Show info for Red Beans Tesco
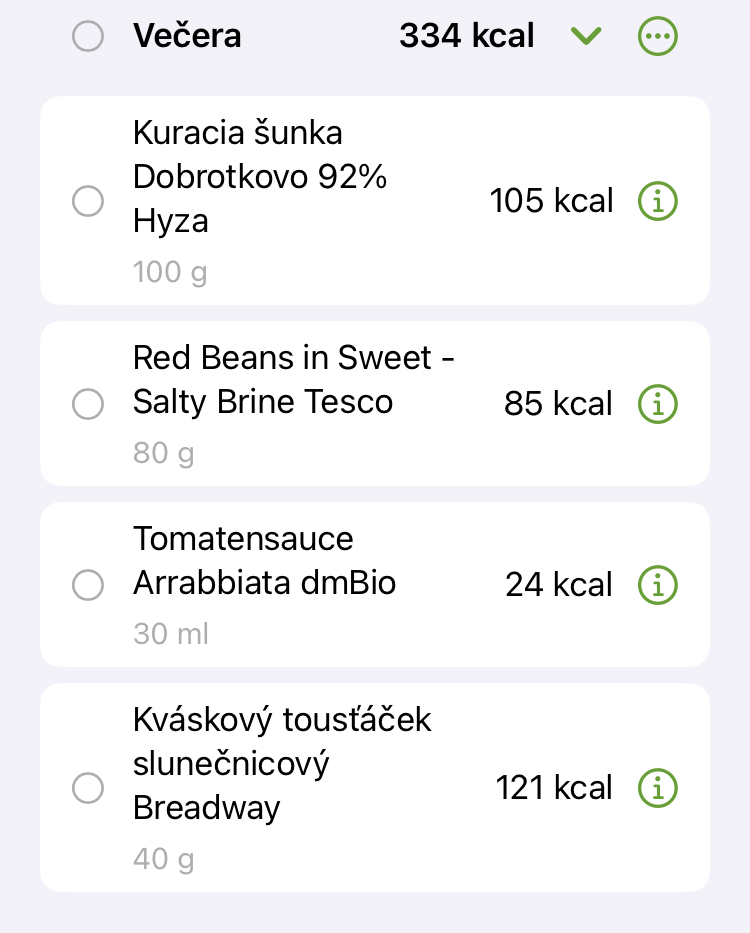The height and width of the screenshot is (933, 750). click(657, 404)
